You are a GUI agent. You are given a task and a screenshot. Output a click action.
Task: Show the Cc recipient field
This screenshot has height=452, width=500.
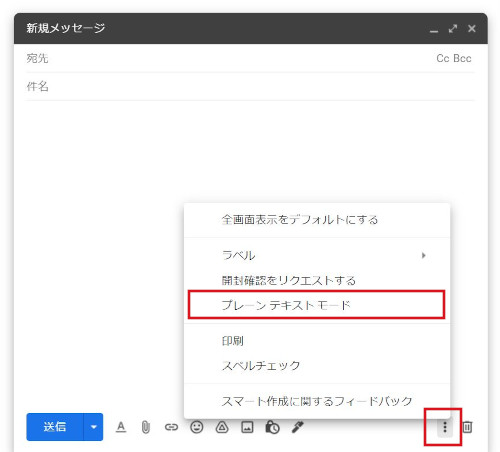pos(443,58)
